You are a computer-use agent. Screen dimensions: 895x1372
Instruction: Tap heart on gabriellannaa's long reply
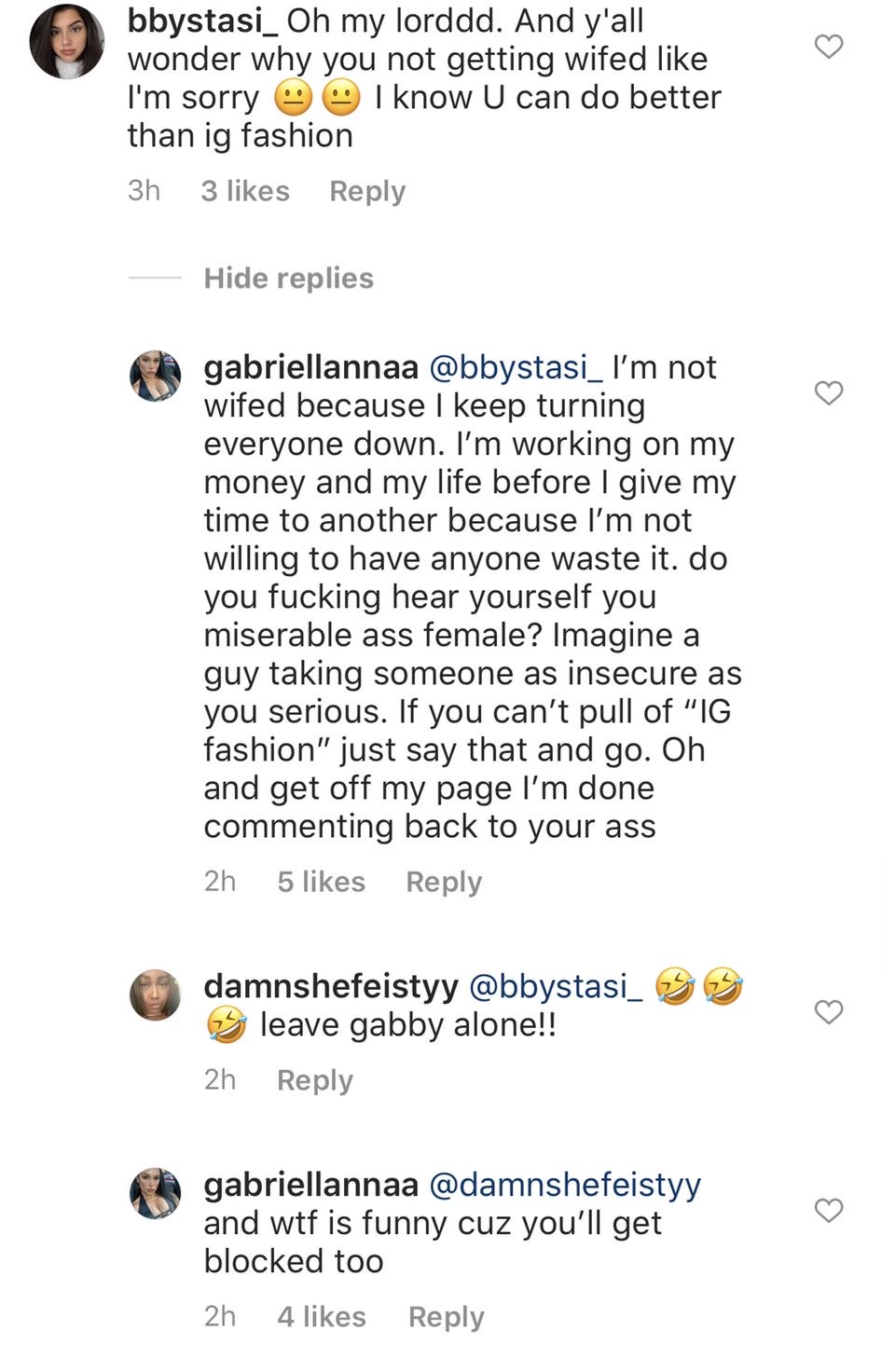(829, 392)
